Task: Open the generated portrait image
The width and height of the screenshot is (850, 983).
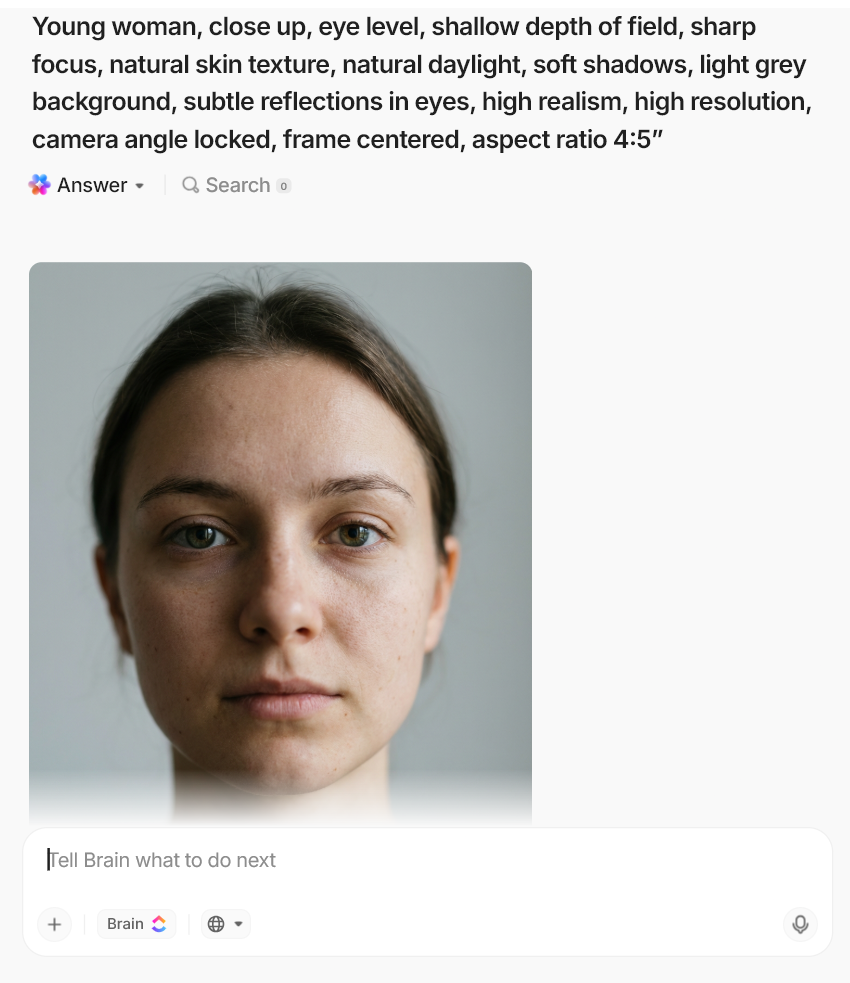Action: point(280,540)
